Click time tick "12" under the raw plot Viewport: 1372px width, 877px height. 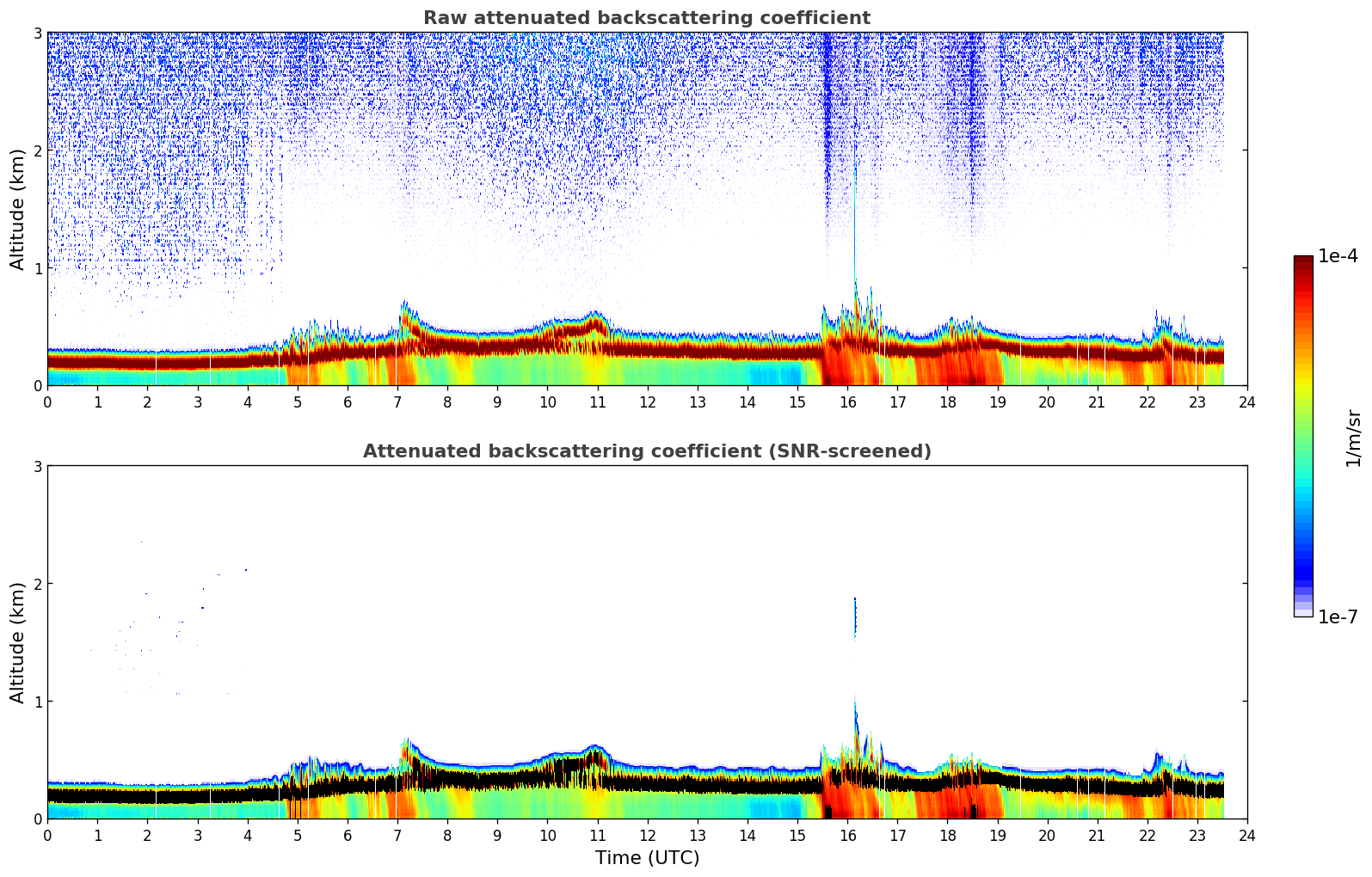pos(647,402)
